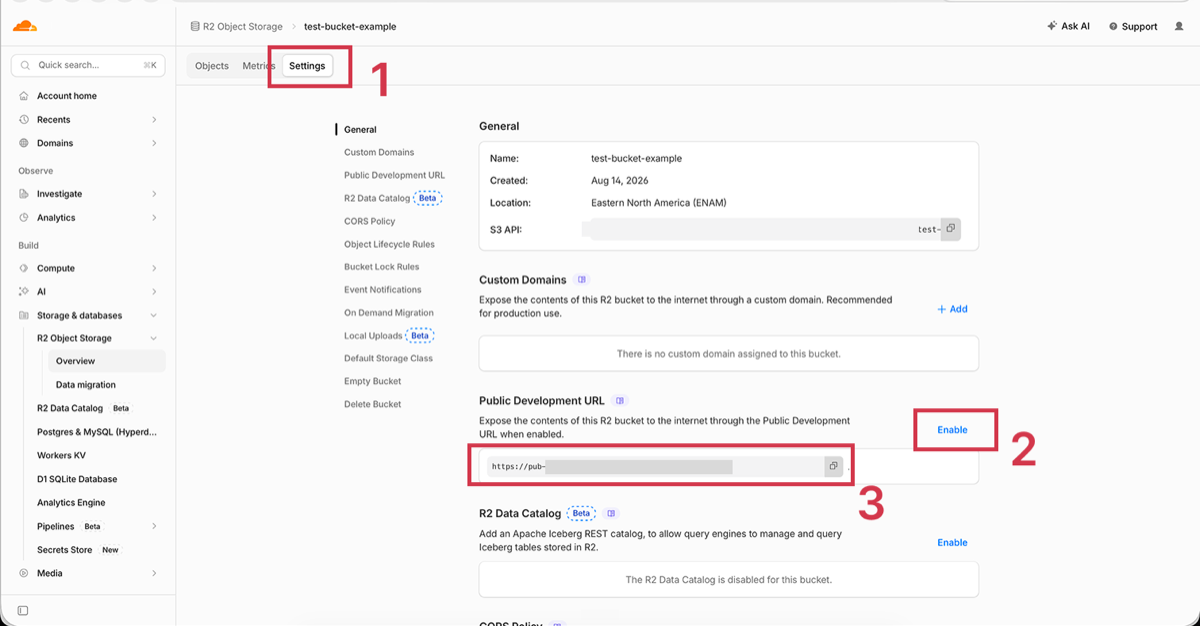This screenshot has height=626, width=1200.
Task: Copy the Public Development URL
Action: [833, 466]
